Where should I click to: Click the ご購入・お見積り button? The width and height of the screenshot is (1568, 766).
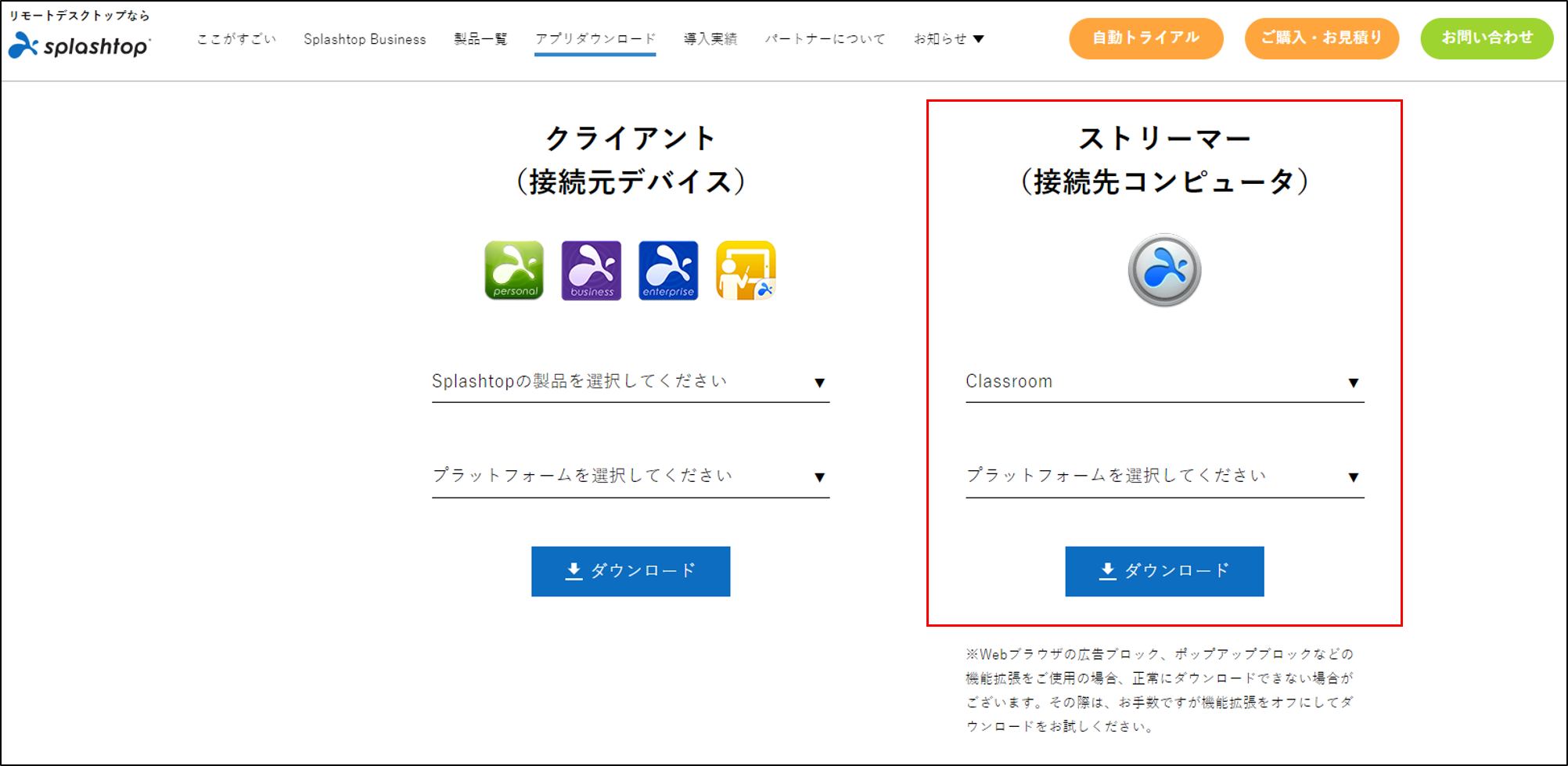(1322, 38)
